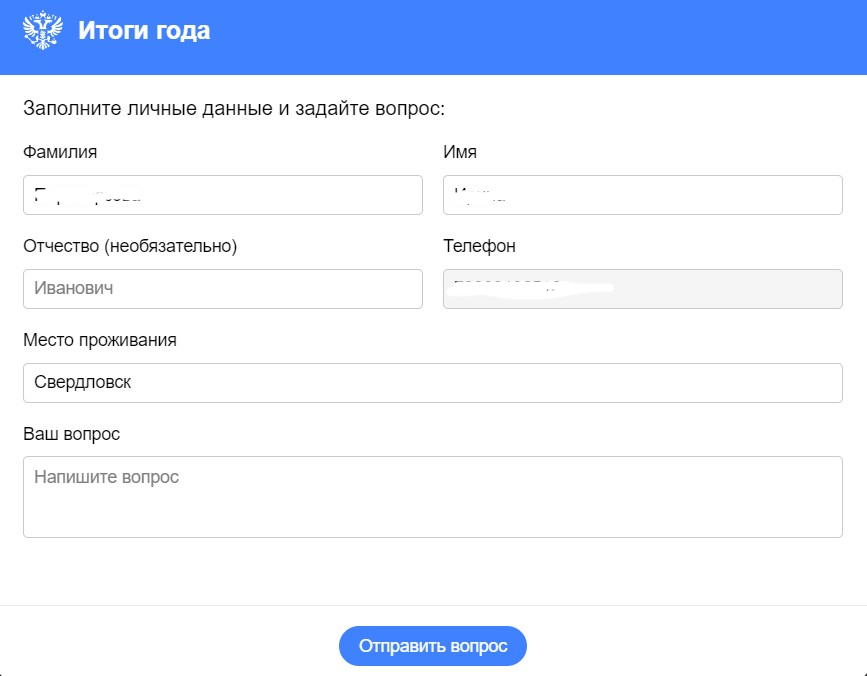
Task: Click the "Свердловск" text in residence field
Action: click(82, 383)
